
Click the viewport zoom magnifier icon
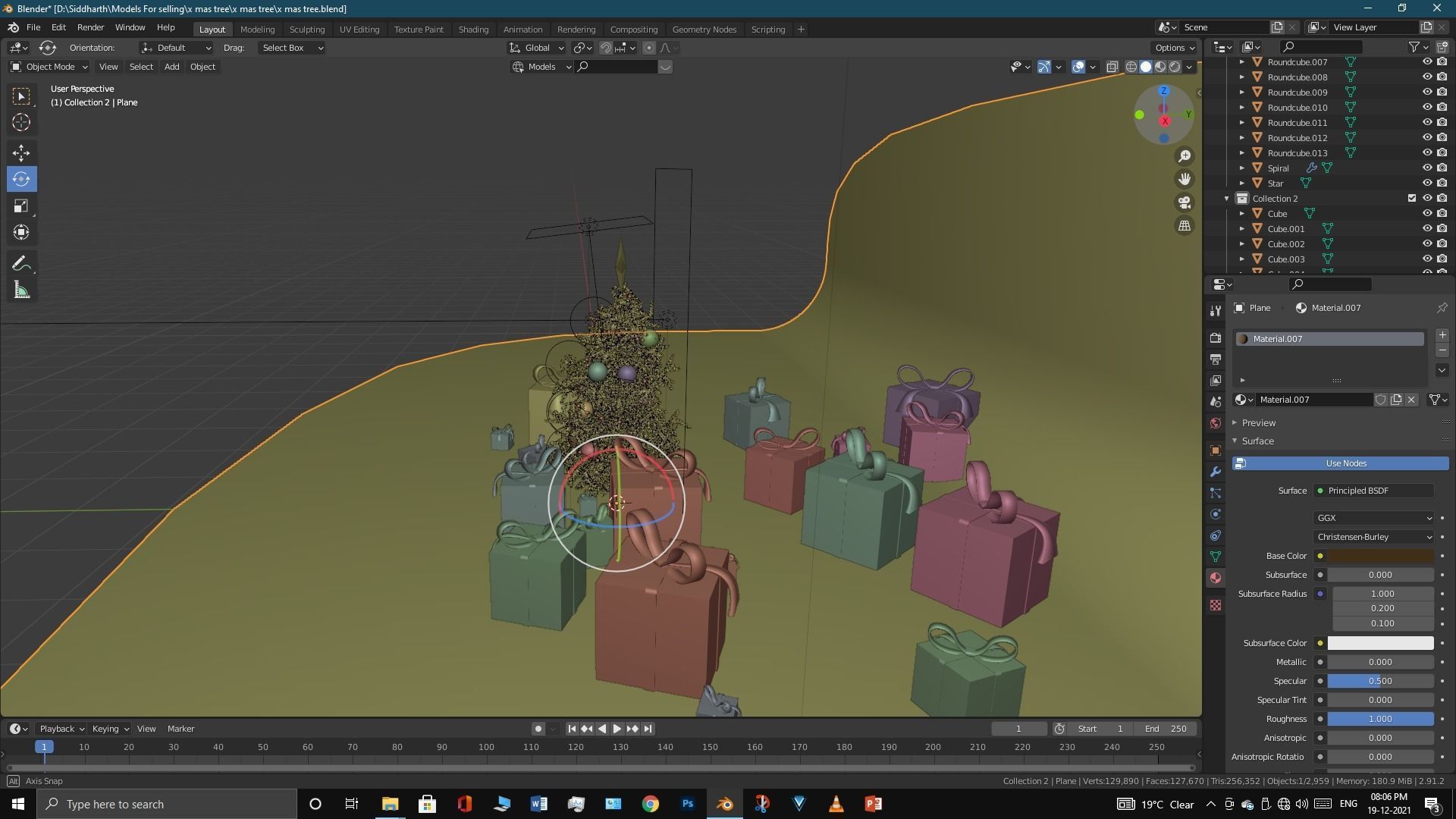[1184, 156]
